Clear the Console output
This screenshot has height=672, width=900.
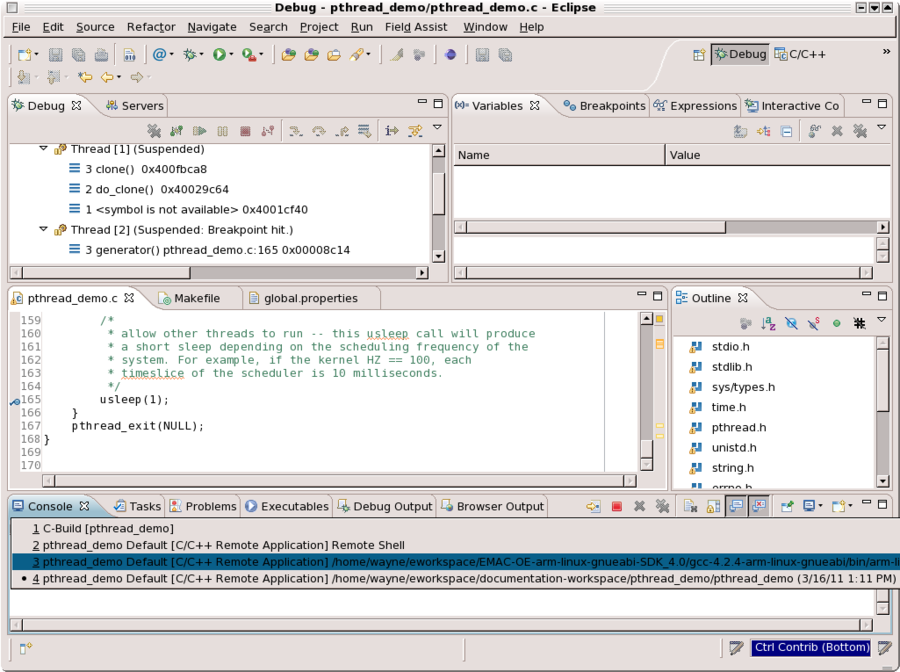690,506
